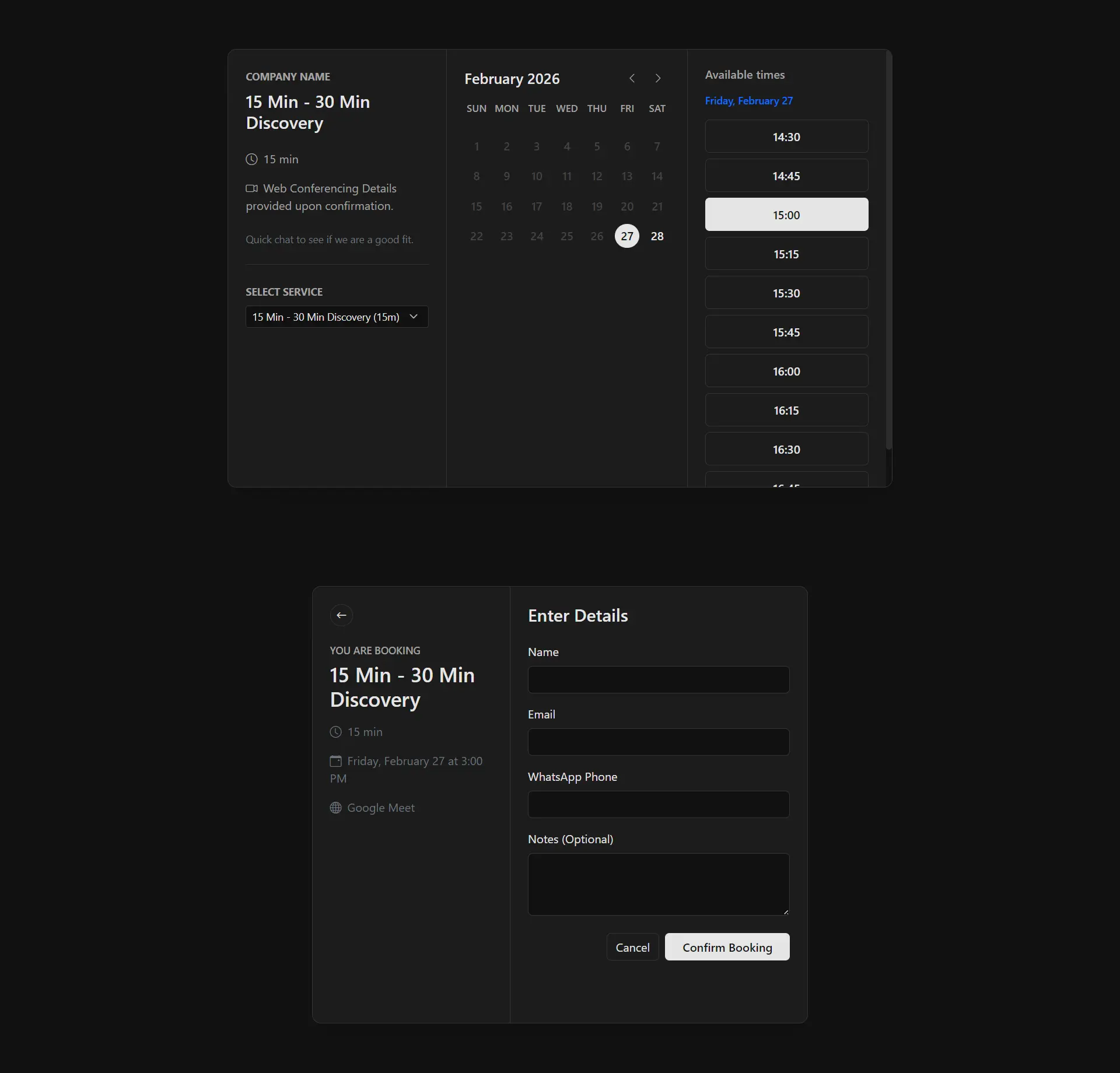1120x1073 pixels.
Task: Click Confirm Booking button
Action: 727,947
